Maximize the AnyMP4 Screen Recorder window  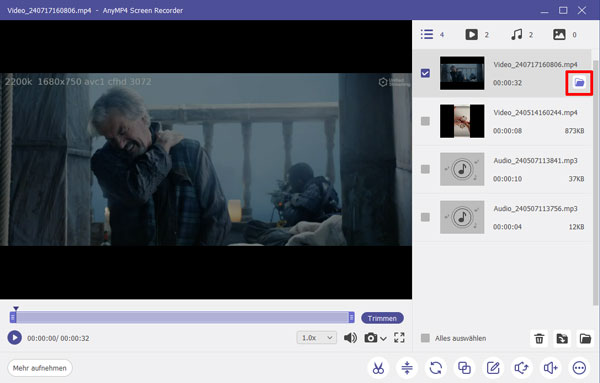[563, 10]
